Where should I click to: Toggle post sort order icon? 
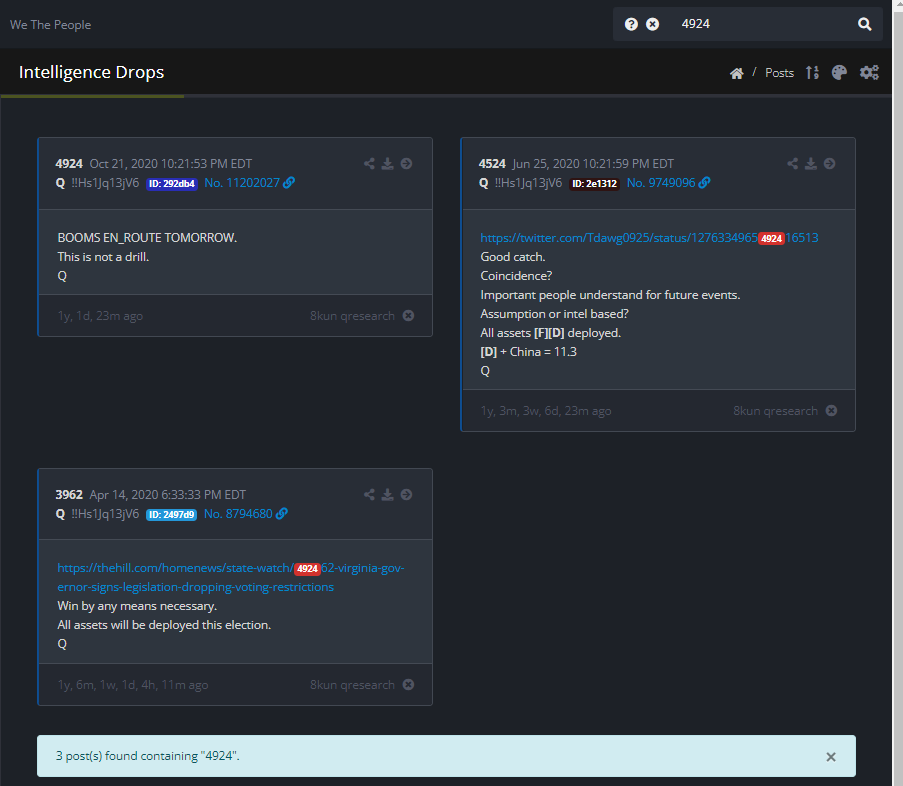click(812, 73)
